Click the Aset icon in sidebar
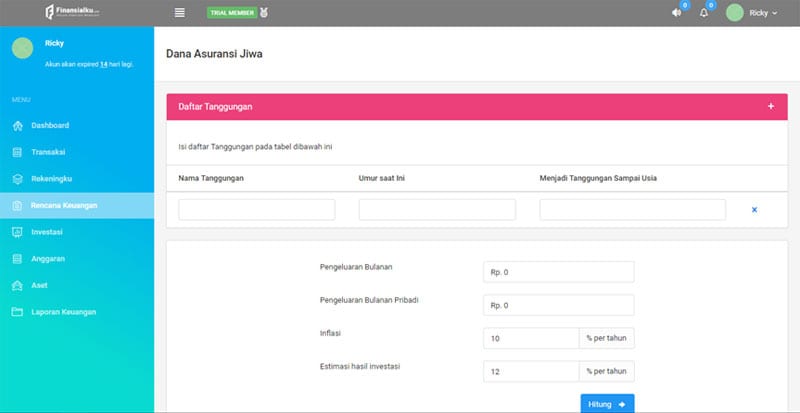The width and height of the screenshot is (800, 413). pos(17,285)
